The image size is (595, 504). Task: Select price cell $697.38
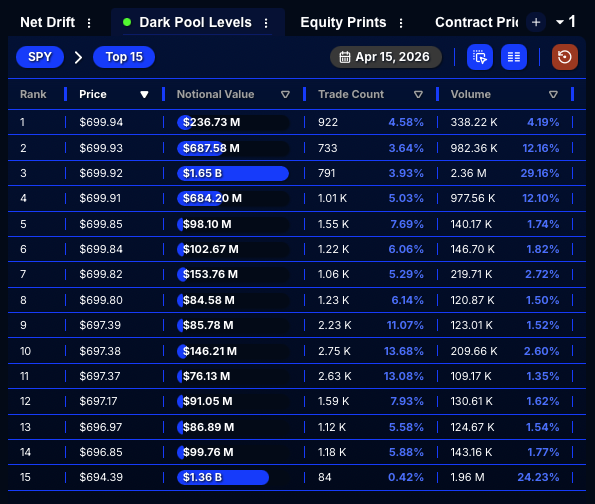click(100, 351)
